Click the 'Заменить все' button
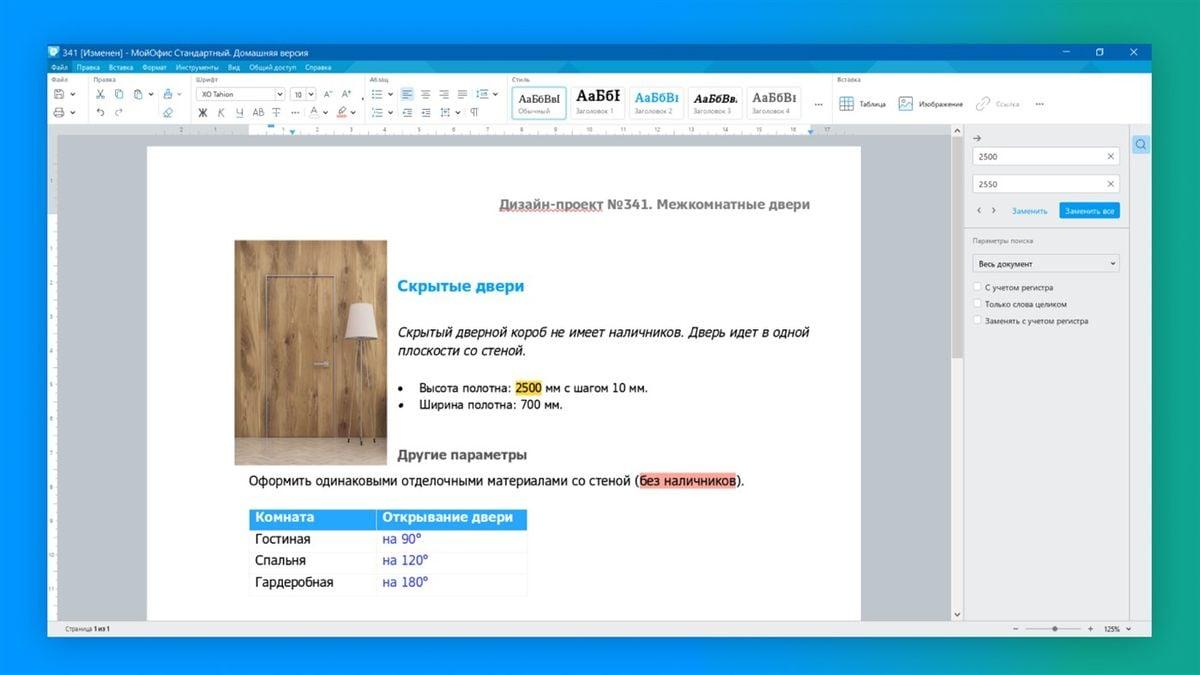Screen dimensions: 1200x675 click(1089, 211)
